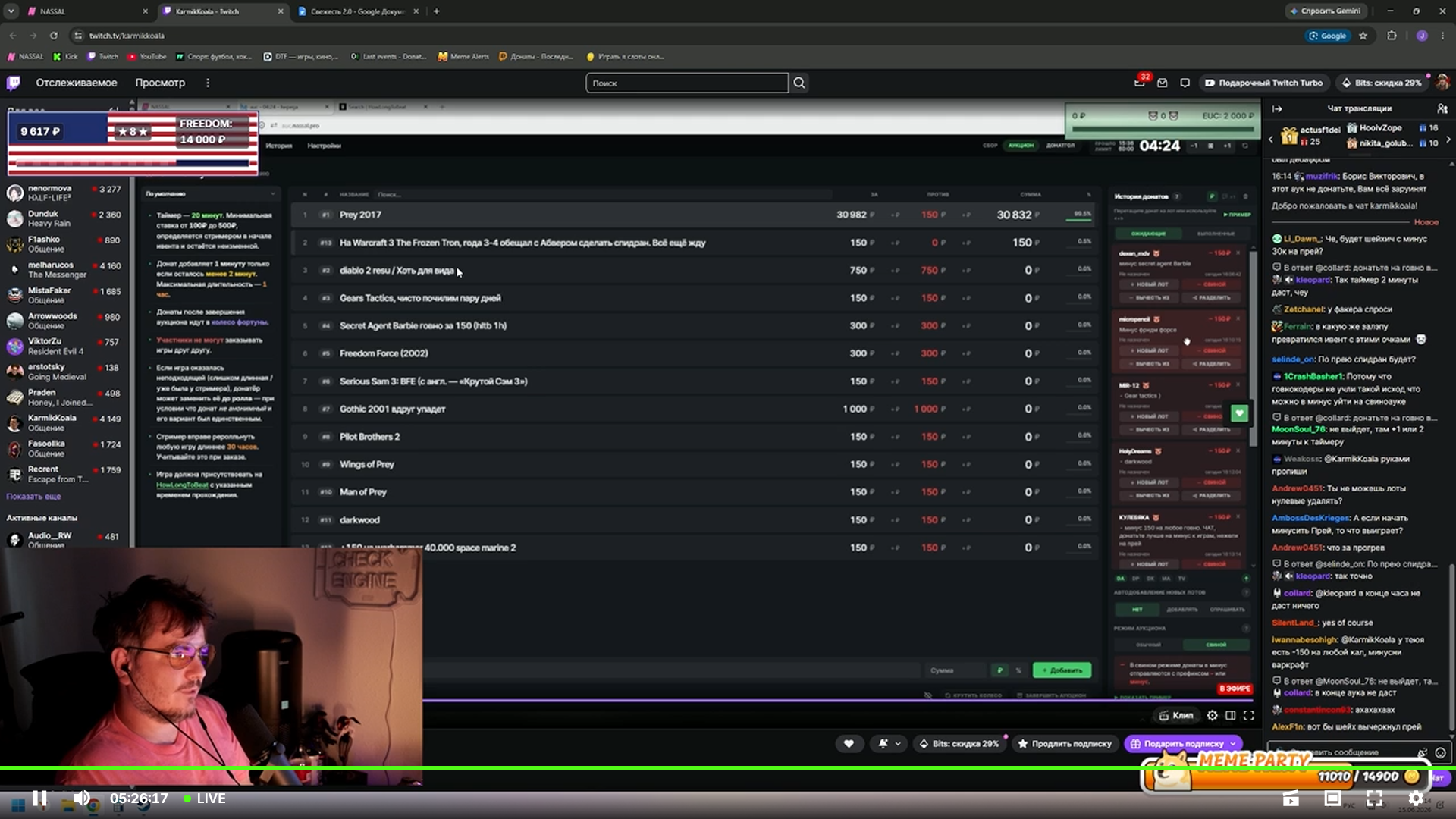Open the user avatar menu on Twitch

coord(1442,83)
